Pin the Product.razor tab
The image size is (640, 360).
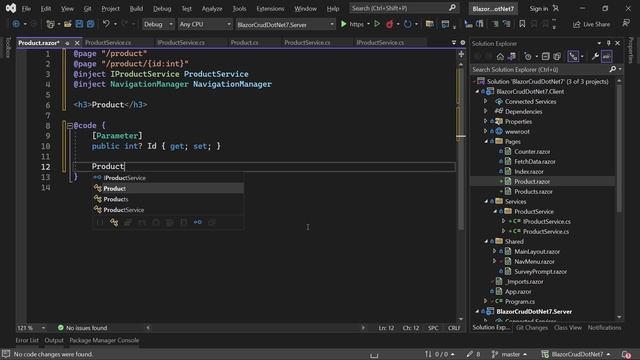tap(67, 43)
